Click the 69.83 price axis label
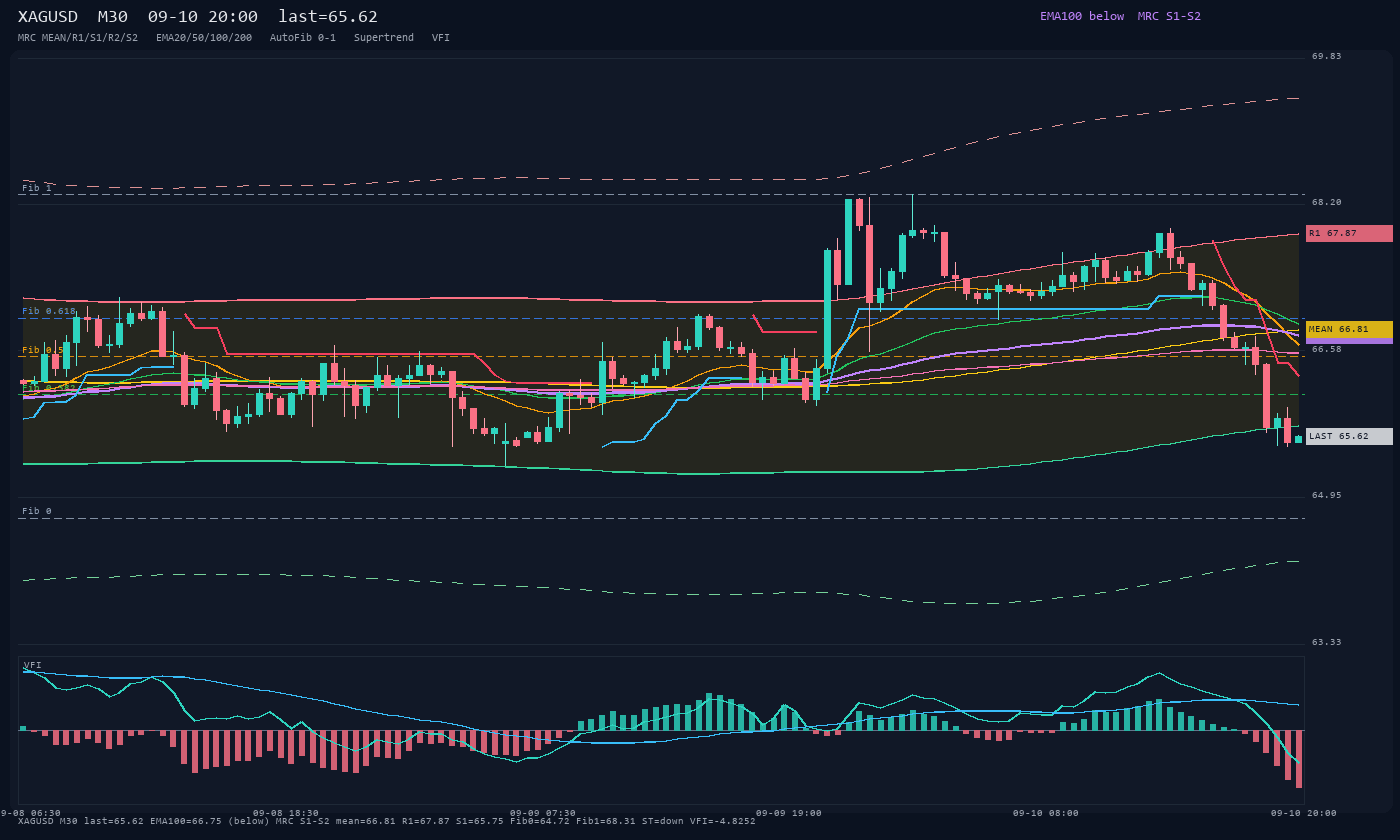The width and height of the screenshot is (1400, 840). 1327,56
